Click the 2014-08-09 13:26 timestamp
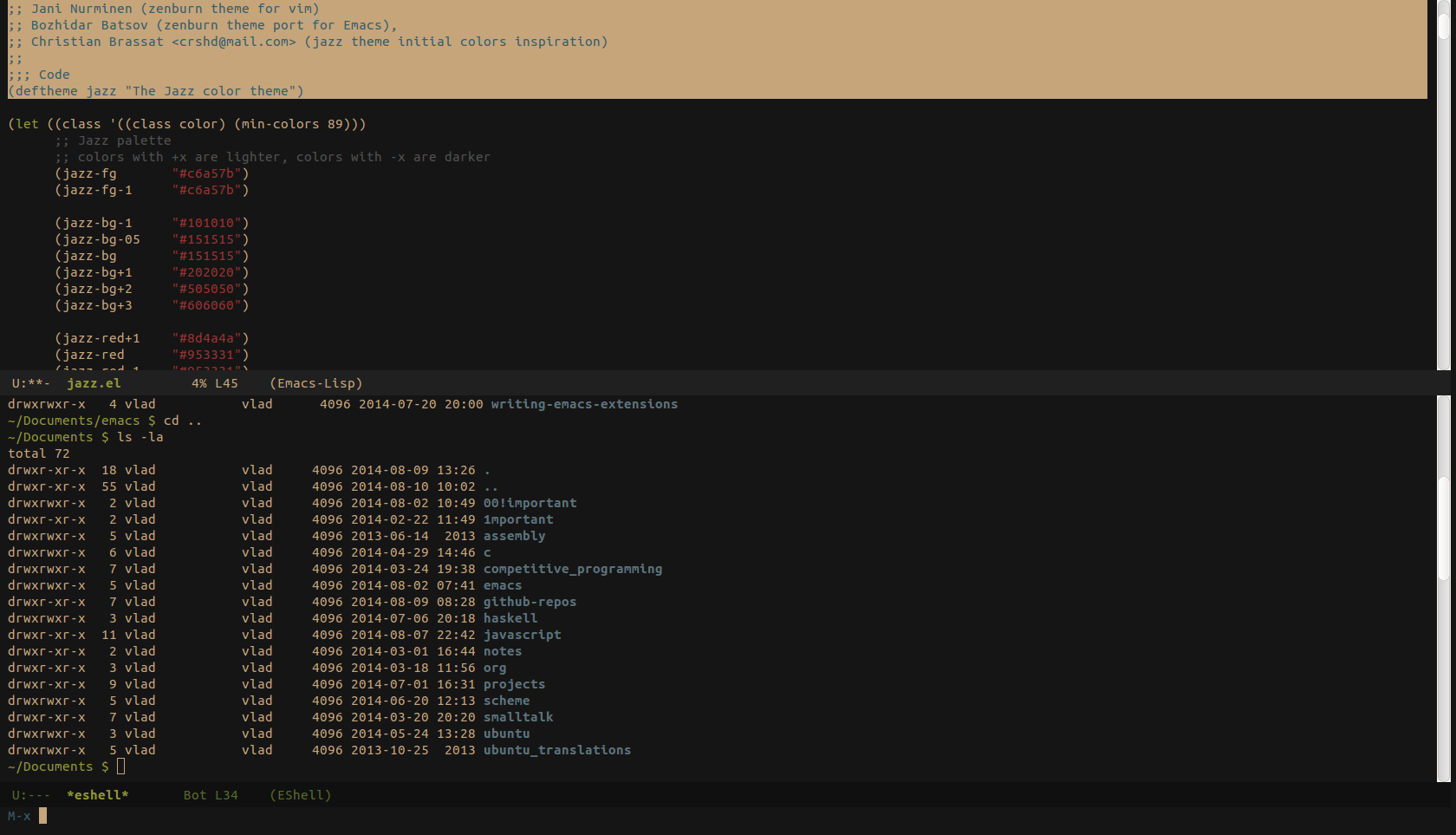This screenshot has height=835, width=1456. [x=413, y=470]
